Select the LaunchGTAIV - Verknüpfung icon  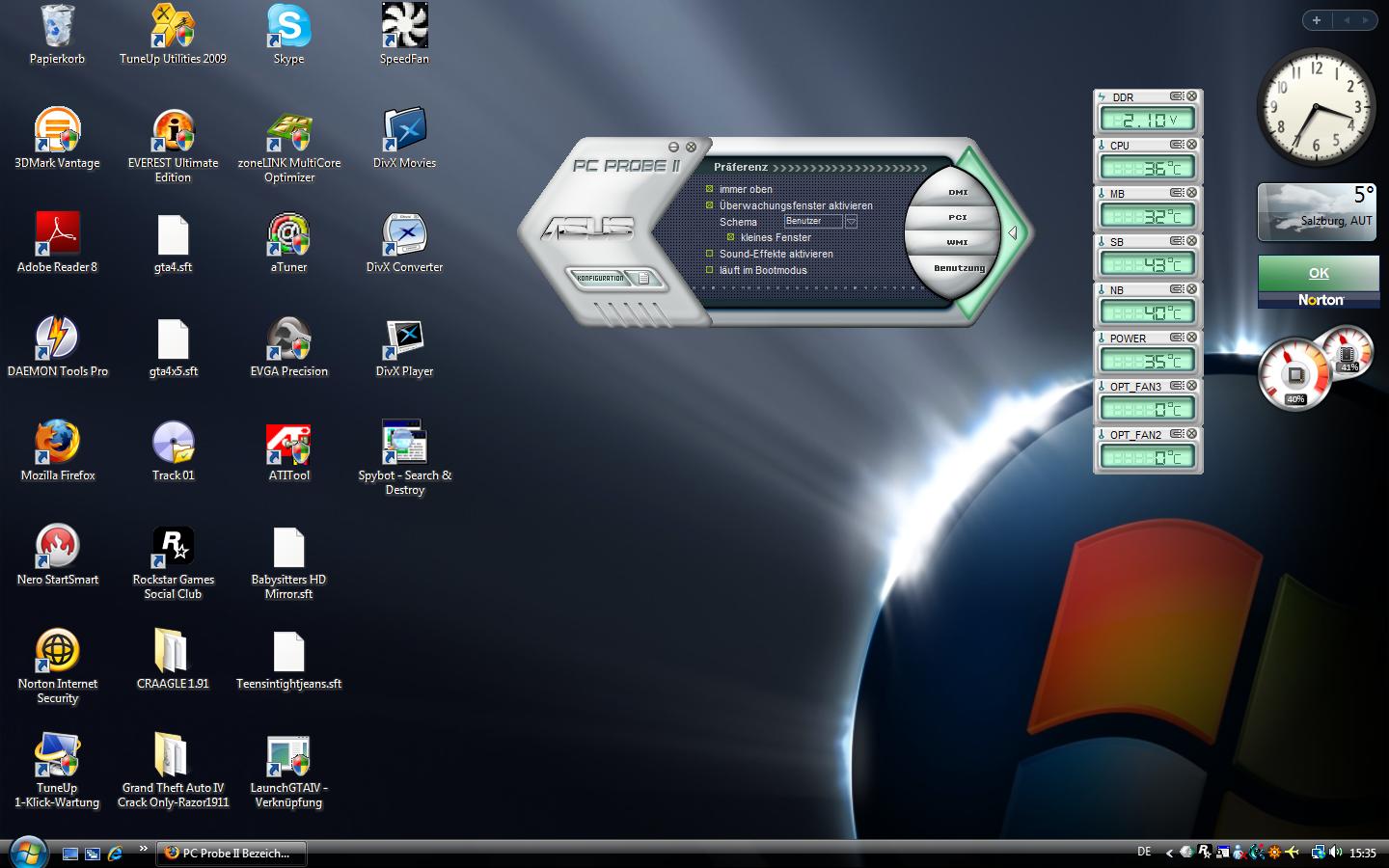288,771
